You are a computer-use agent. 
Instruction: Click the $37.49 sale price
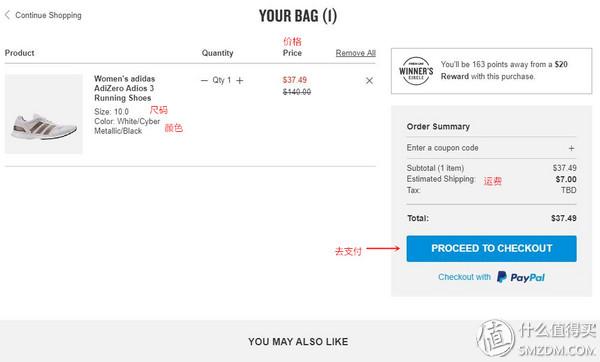point(295,80)
